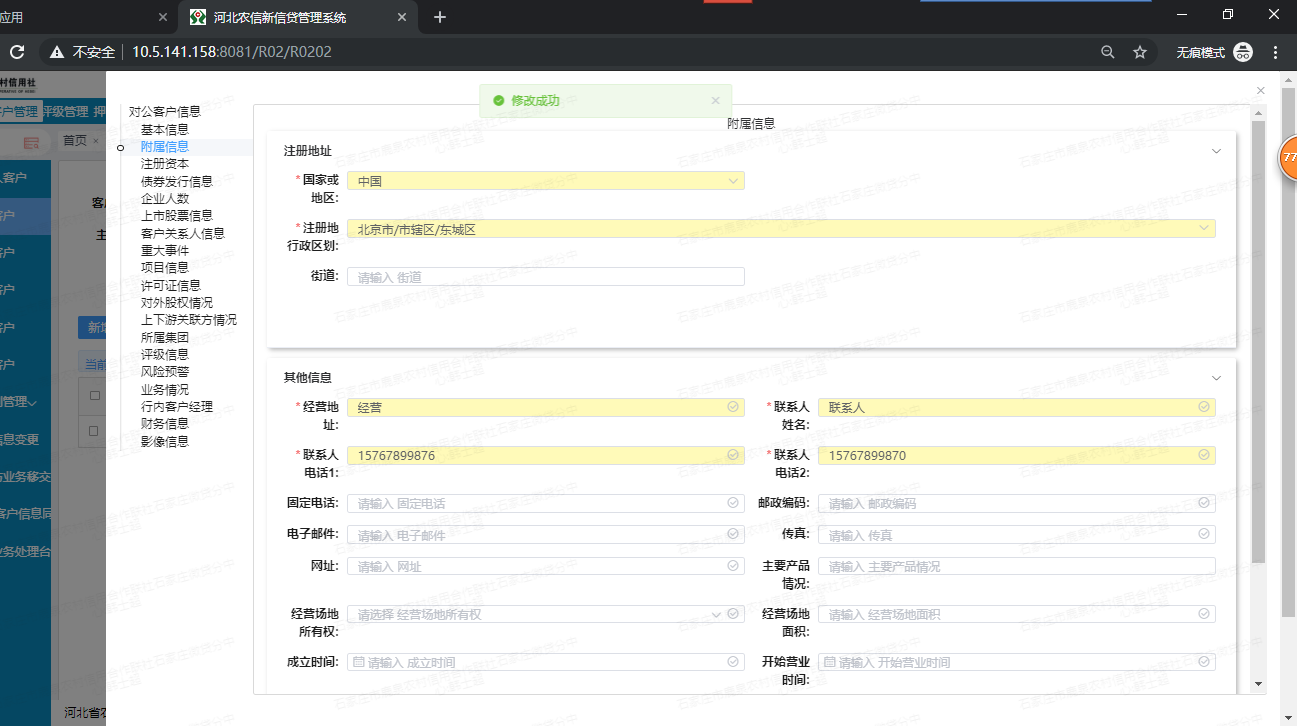The width and height of the screenshot is (1297, 726).
Task: Open 注册资本 in the navigation tree
Action: tap(164, 164)
